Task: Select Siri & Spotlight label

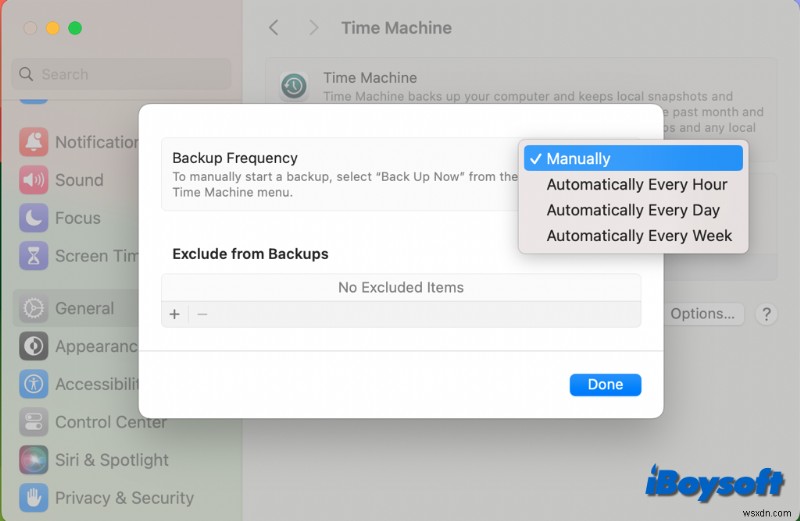Action: (x=112, y=460)
